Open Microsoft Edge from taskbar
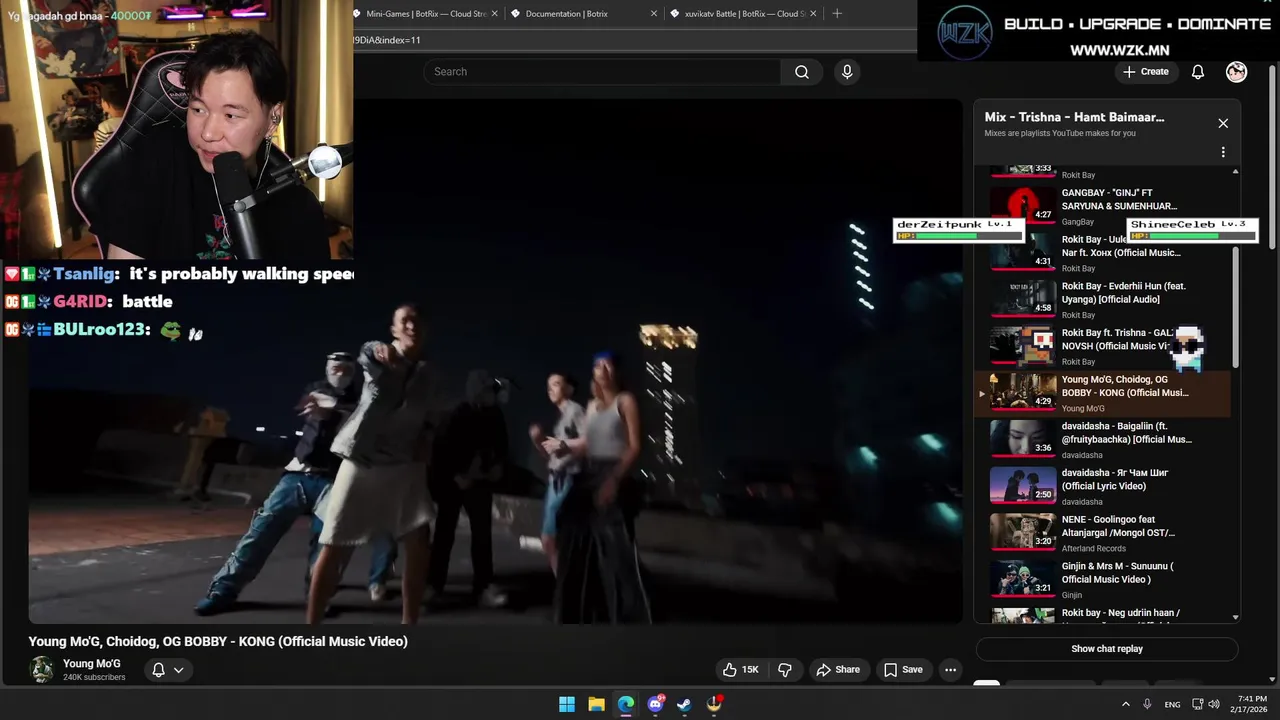Image resolution: width=1280 pixels, height=720 pixels. 626,704
